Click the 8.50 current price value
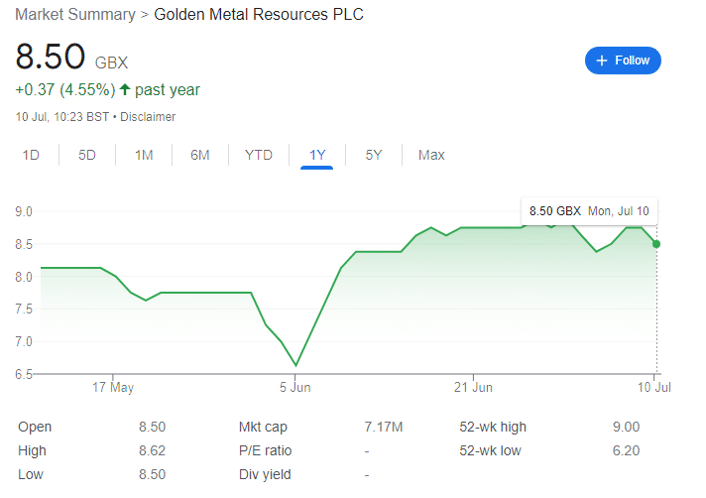706x498 pixels. point(50,57)
